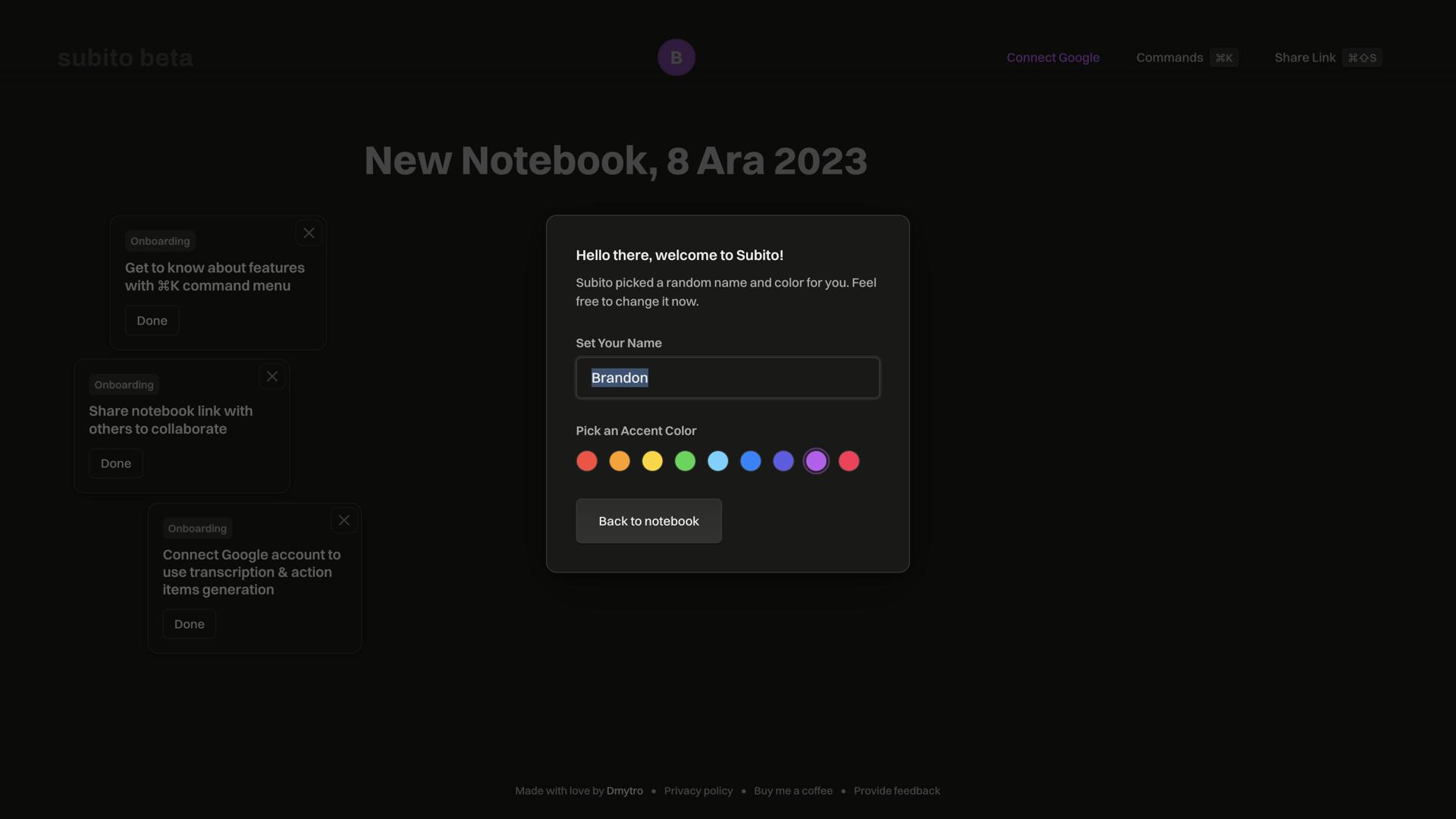Screen dimensions: 1456x819
Task: Select the red accent color
Action: tap(587, 461)
